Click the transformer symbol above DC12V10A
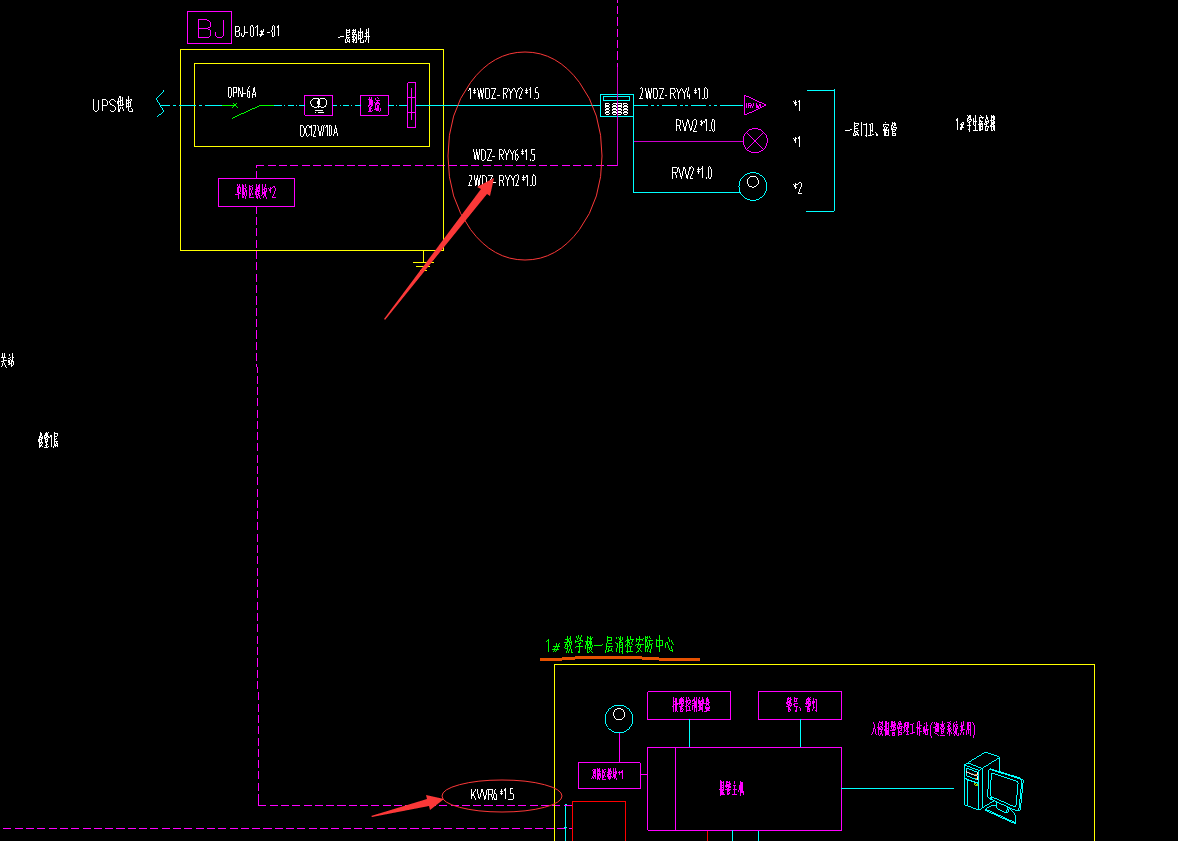1178x841 pixels. pos(319,105)
